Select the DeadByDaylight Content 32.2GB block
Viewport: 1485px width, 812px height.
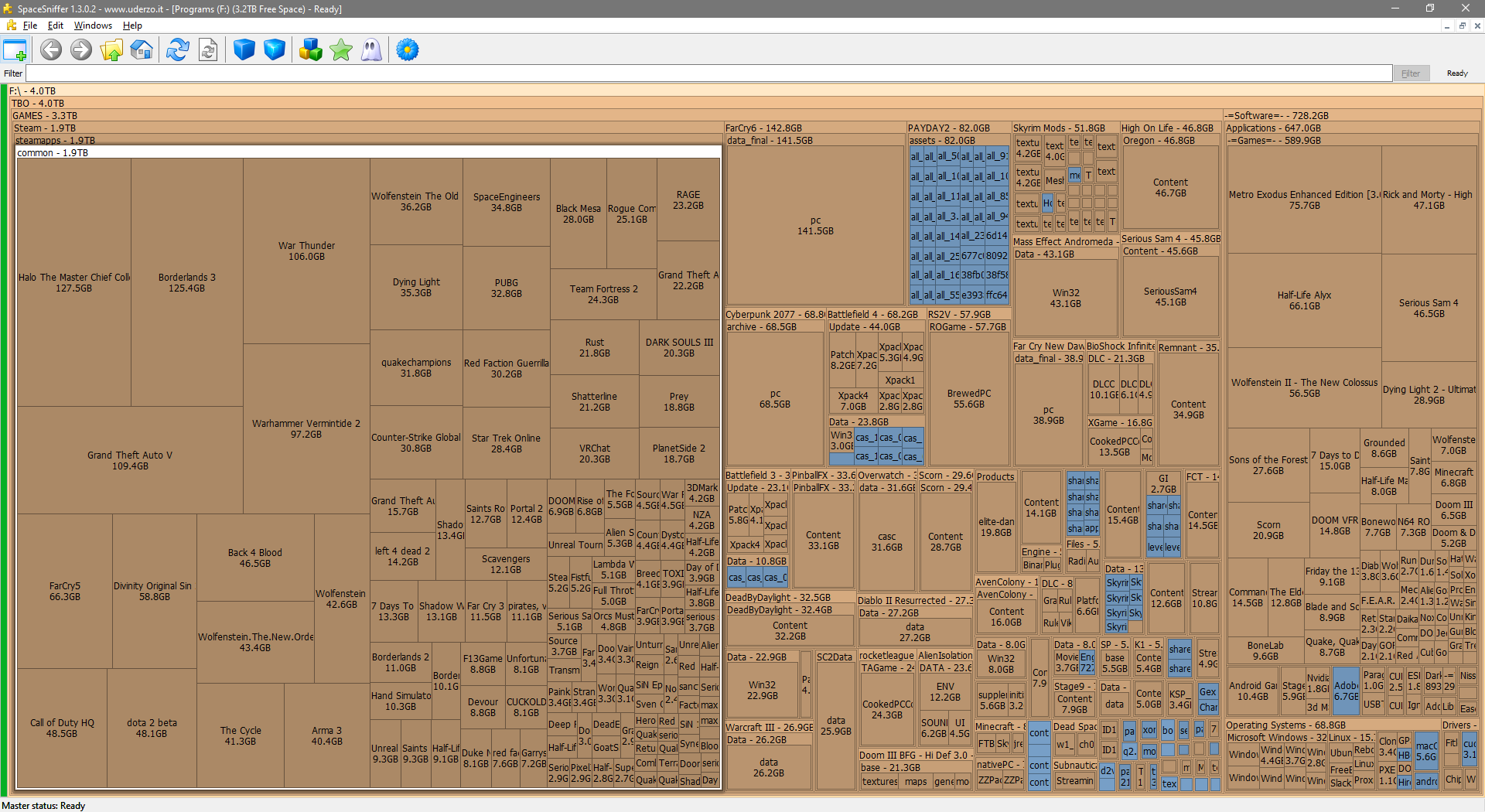(x=790, y=631)
